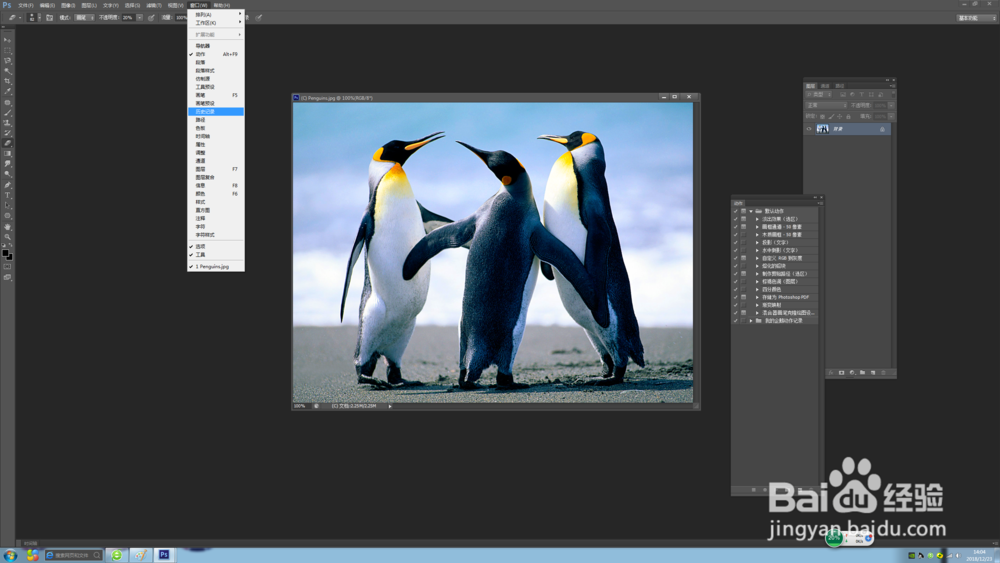Select the Gradient tool
The width and height of the screenshot is (1000, 563).
(8, 154)
